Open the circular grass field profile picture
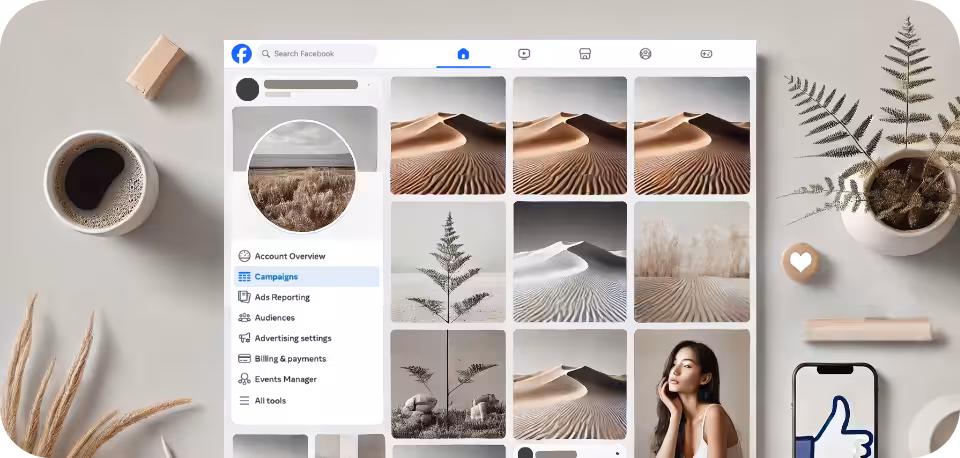 pyautogui.click(x=302, y=176)
